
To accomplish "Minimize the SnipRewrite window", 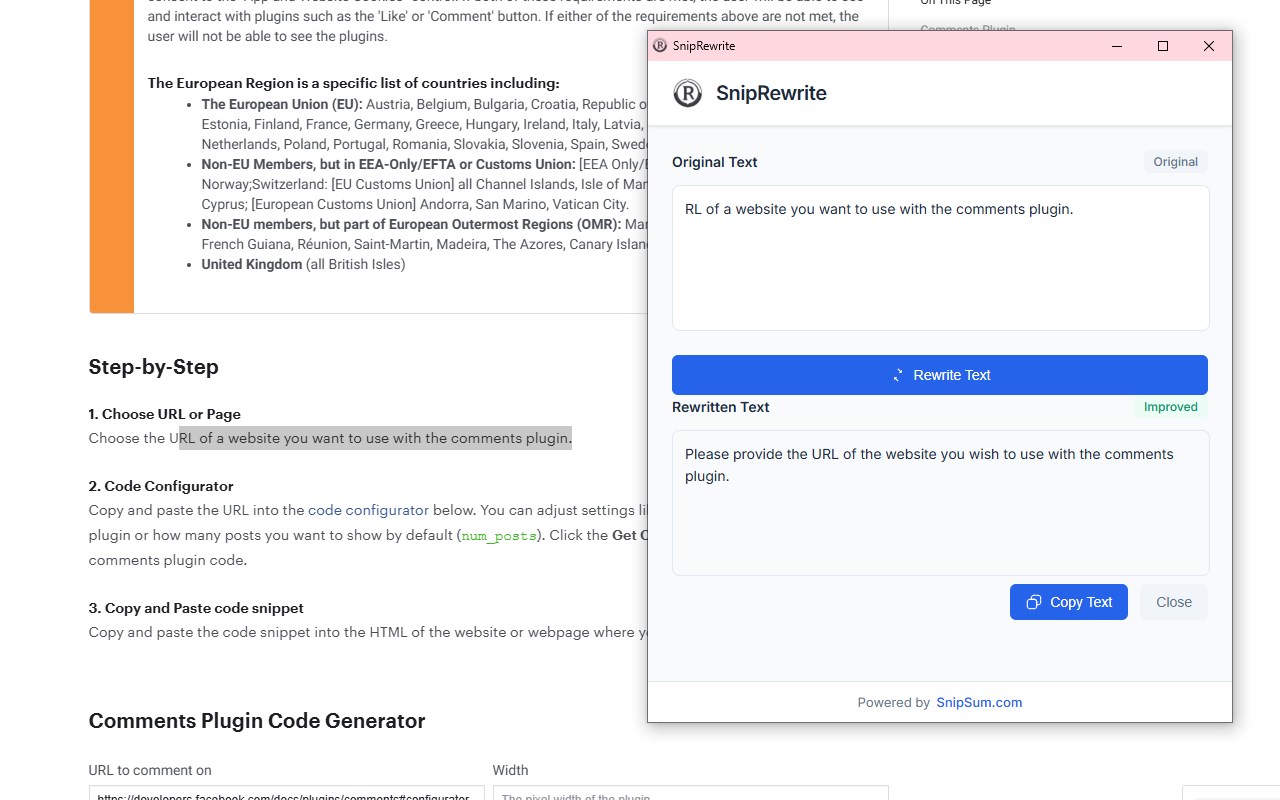I will [1117, 46].
